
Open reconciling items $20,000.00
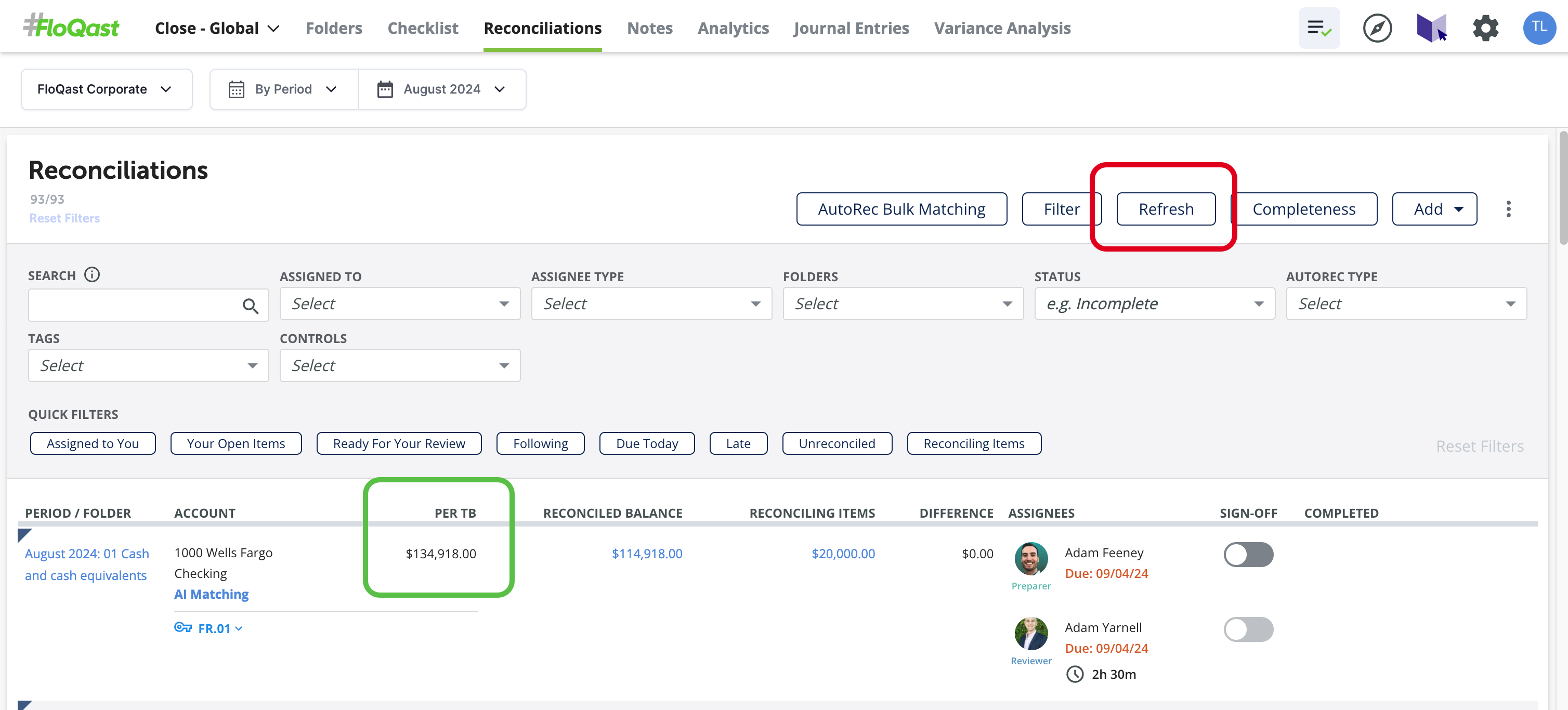(843, 553)
